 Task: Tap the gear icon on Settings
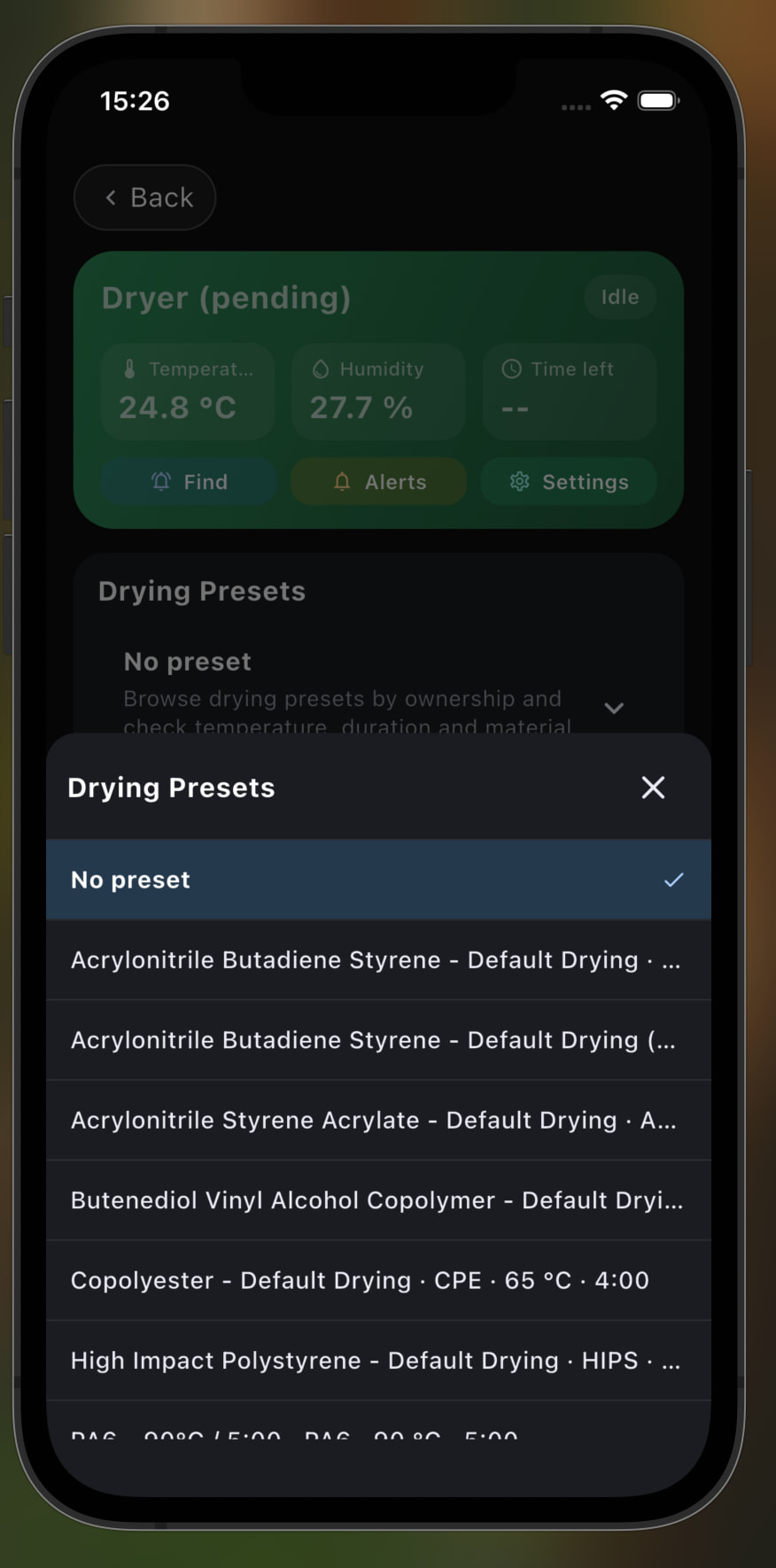[520, 481]
